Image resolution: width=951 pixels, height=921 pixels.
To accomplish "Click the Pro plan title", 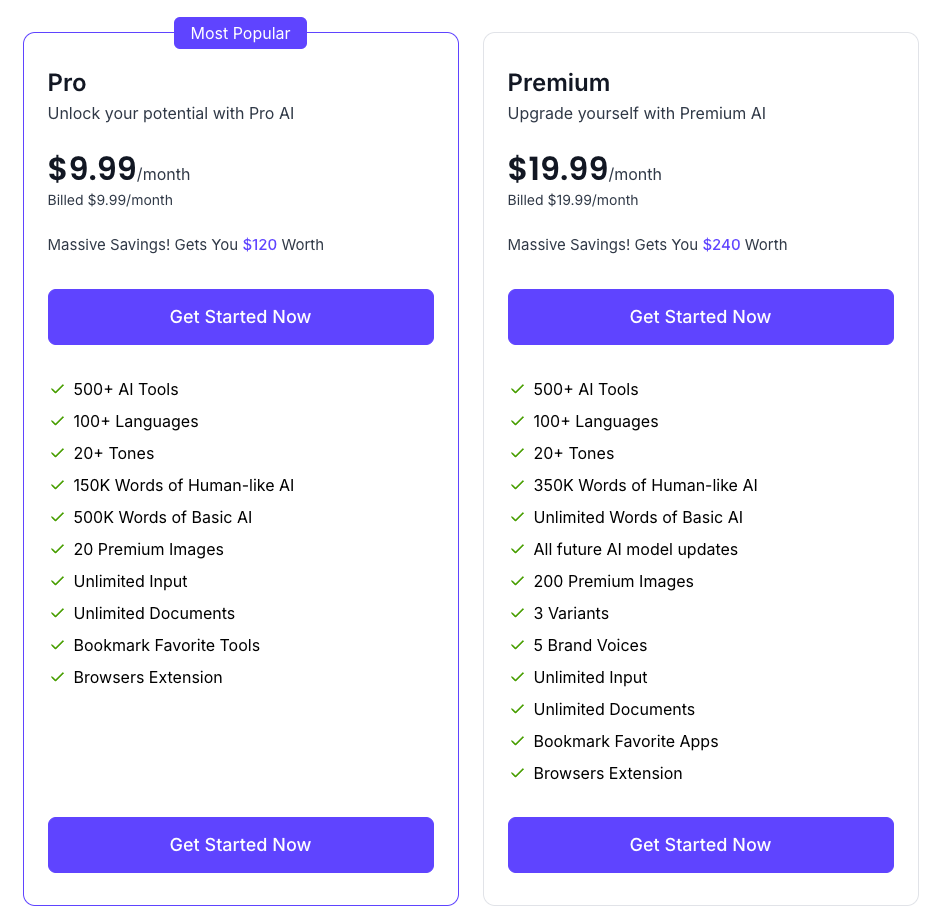I will pyautogui.click(x=67, y=83).
